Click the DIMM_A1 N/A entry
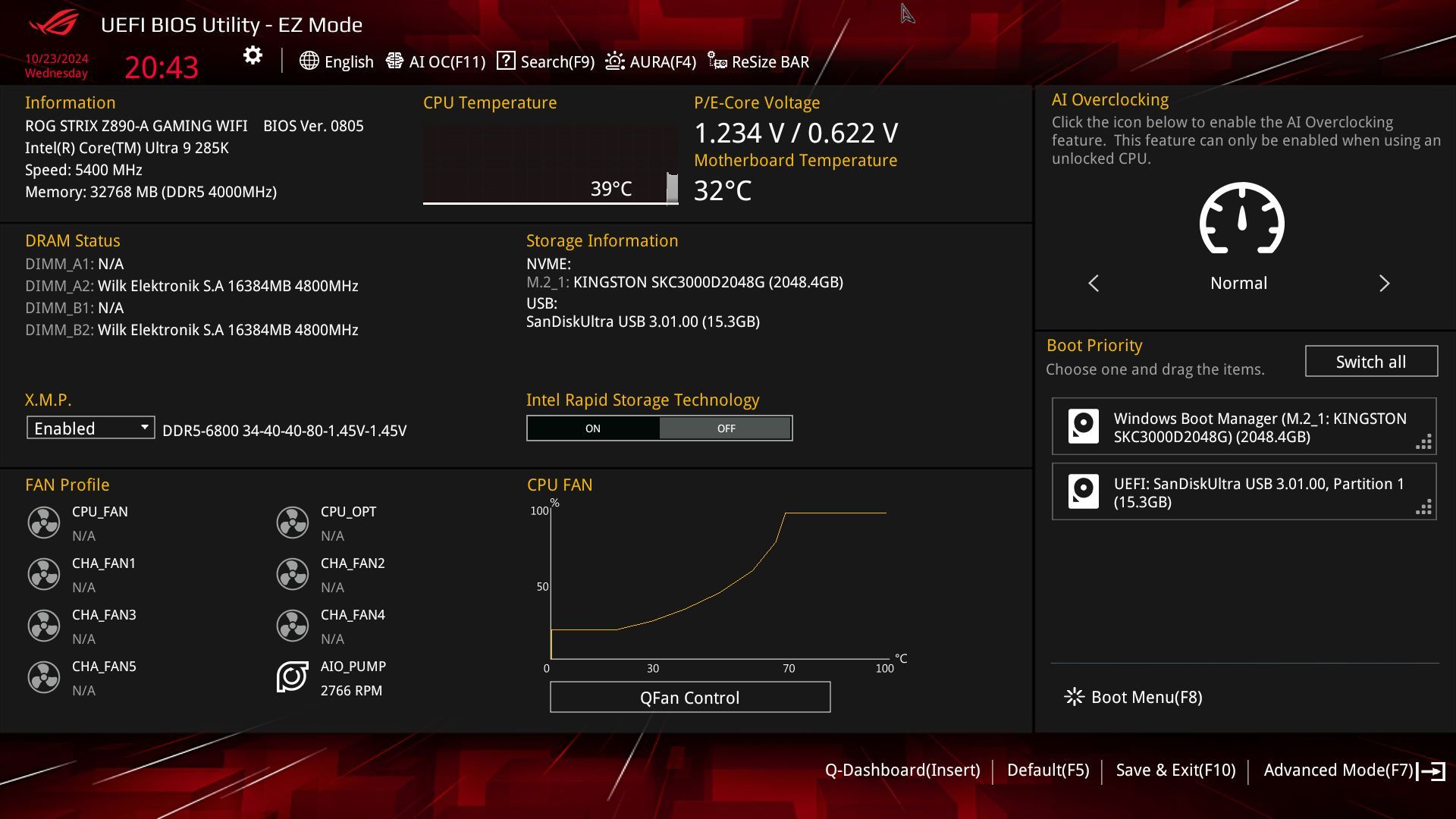The height and width of the screenshot is (819, 1456). pyautogui.click(x=74, y=264)
